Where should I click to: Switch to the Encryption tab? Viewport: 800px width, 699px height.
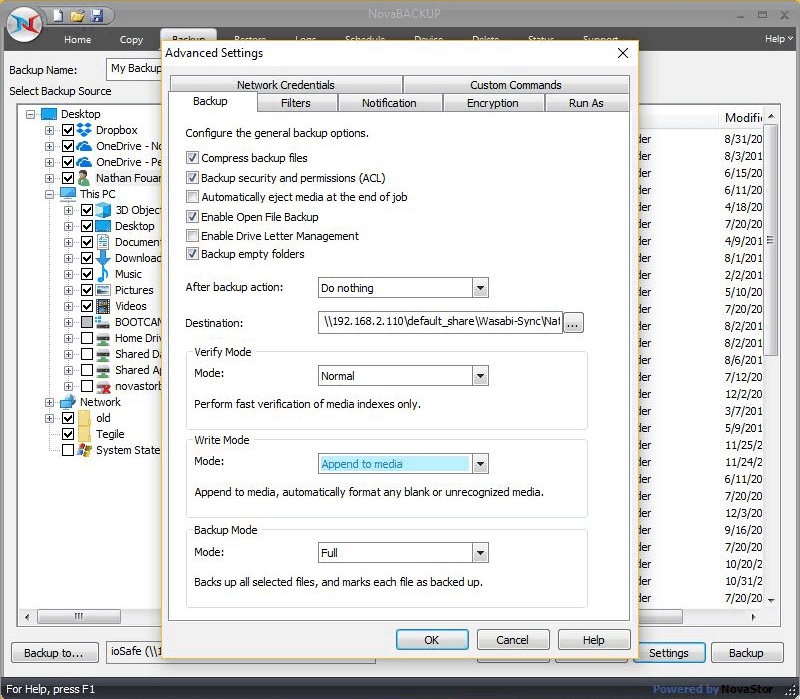pyautogui.click(x=493, y=103)
